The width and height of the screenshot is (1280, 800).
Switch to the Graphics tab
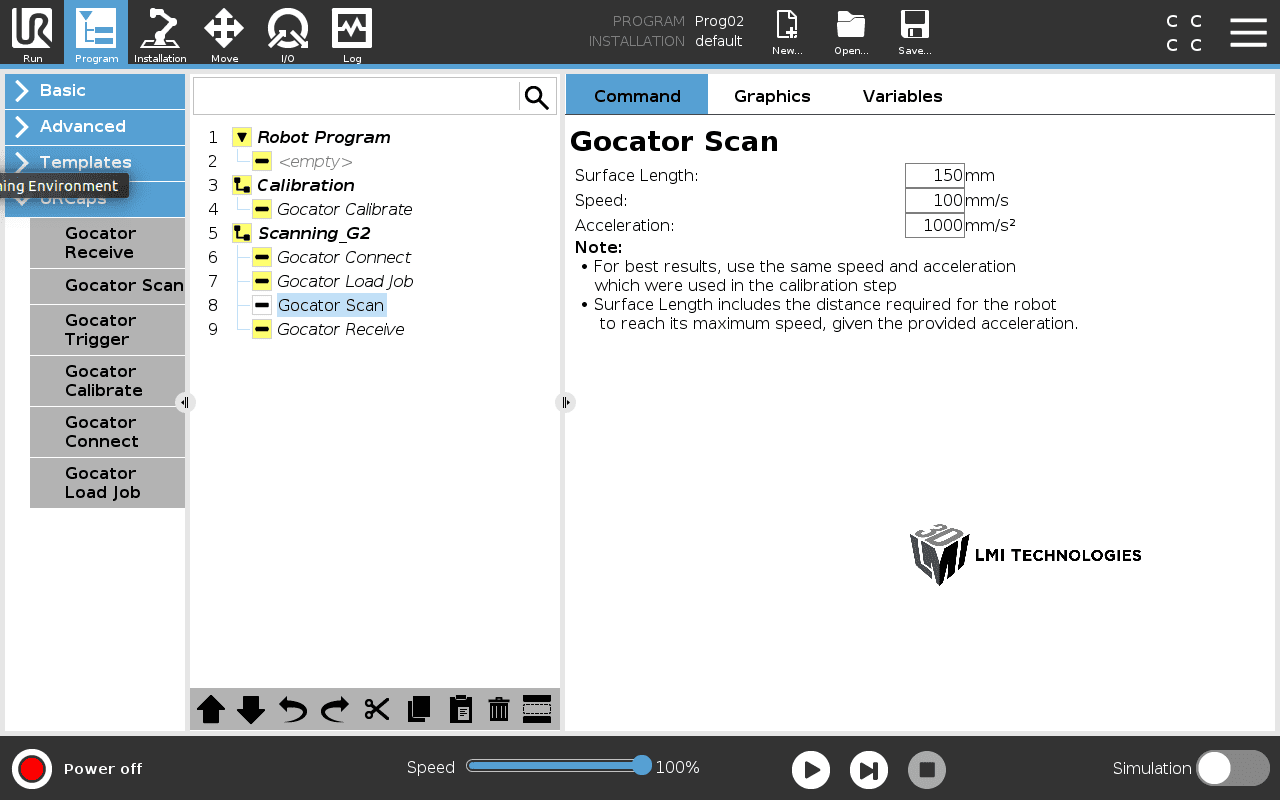[772, 96]
